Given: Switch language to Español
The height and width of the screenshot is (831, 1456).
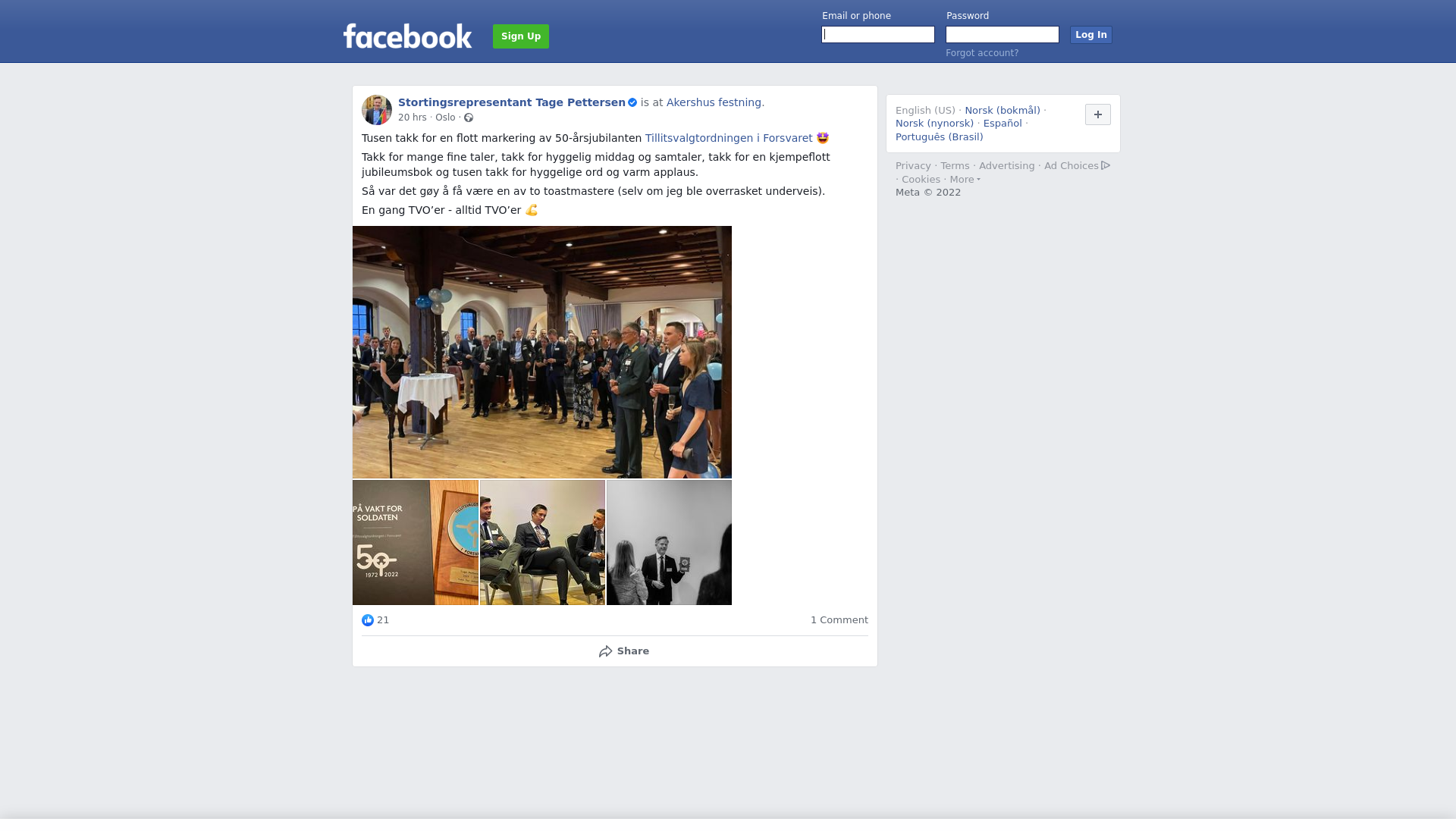Looking at the screenshot, I should (1003, 124).
